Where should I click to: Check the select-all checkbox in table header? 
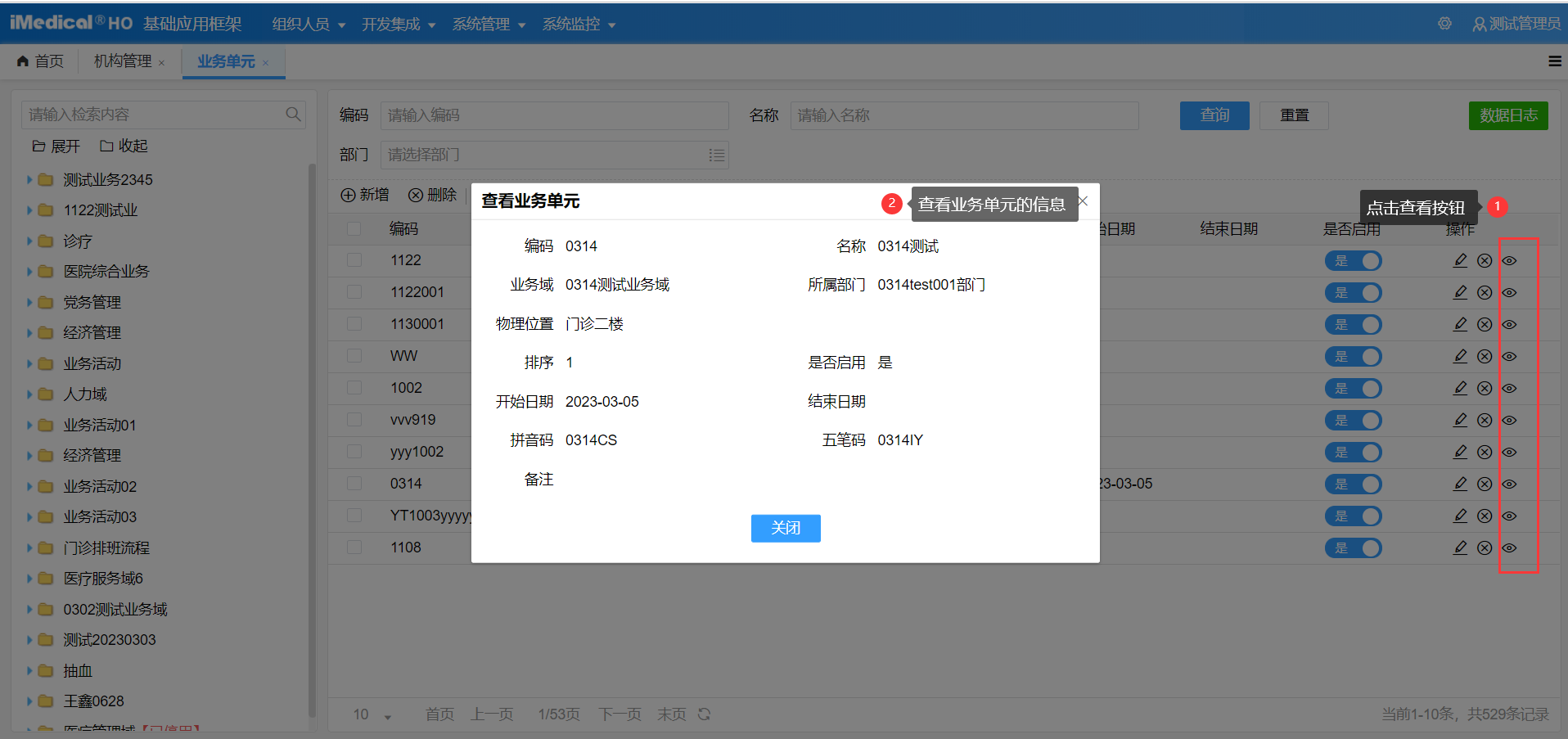[x=354, y=228]
